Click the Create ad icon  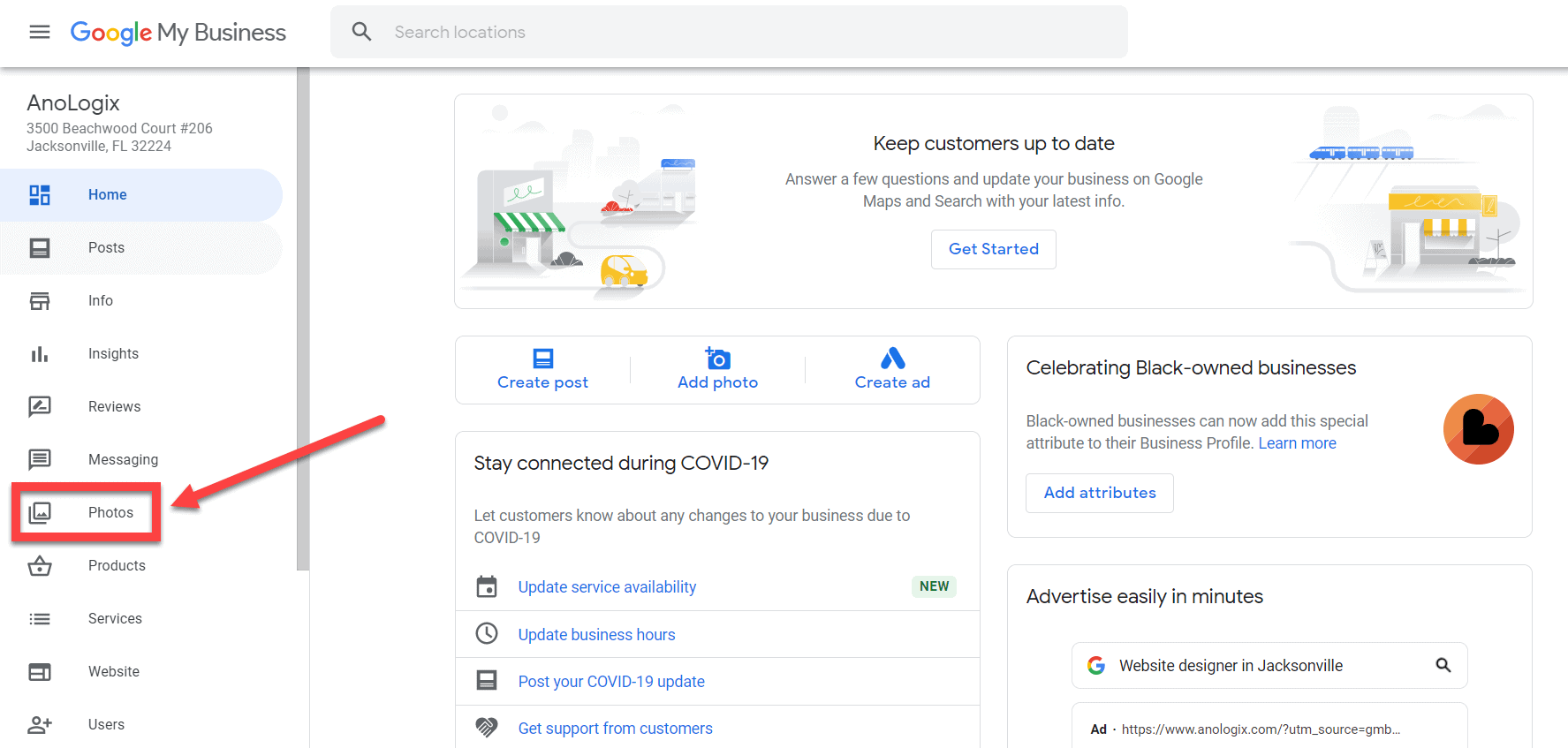tap(892, 358)
